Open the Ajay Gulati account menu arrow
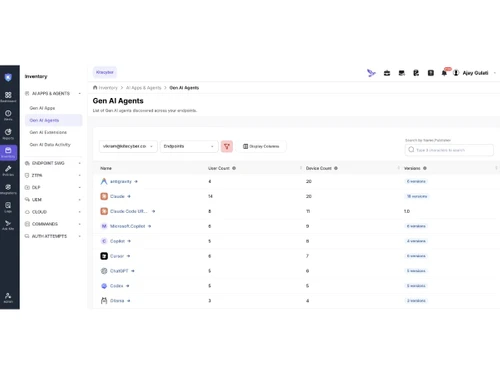This screenshot has width=500, height=375. 495,73
